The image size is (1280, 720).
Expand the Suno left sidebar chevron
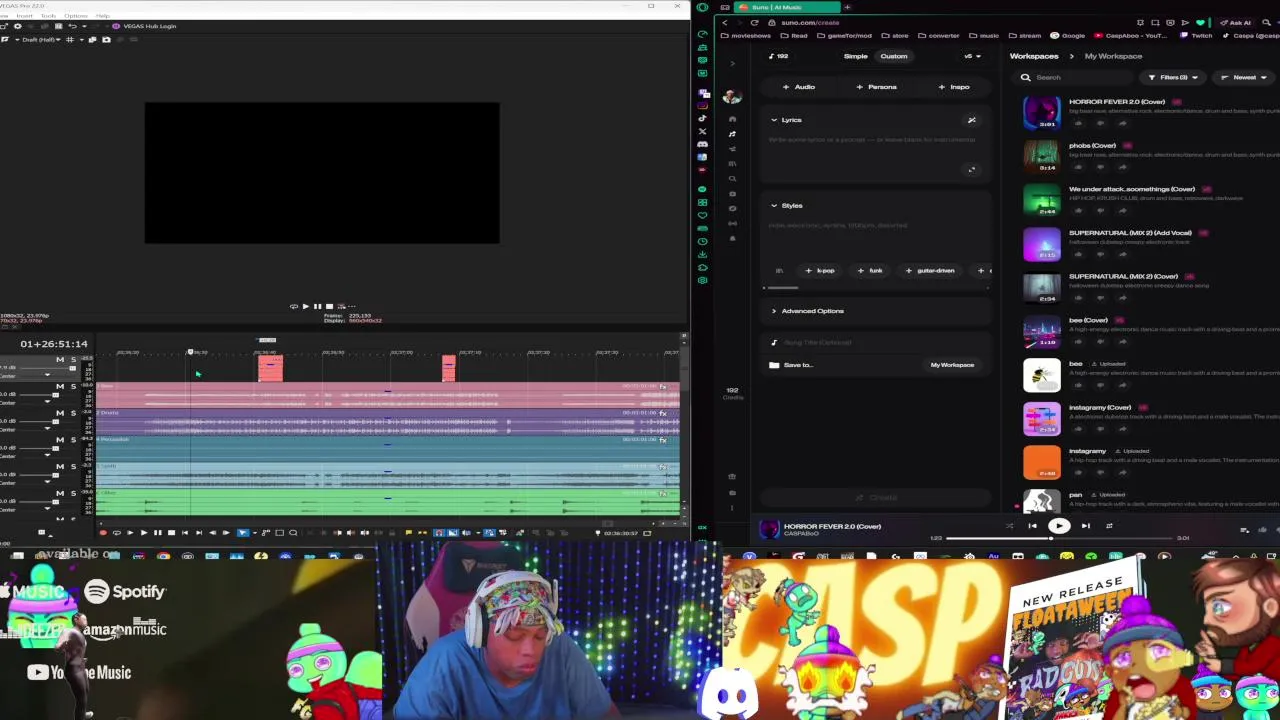click(x=732, y=64)
